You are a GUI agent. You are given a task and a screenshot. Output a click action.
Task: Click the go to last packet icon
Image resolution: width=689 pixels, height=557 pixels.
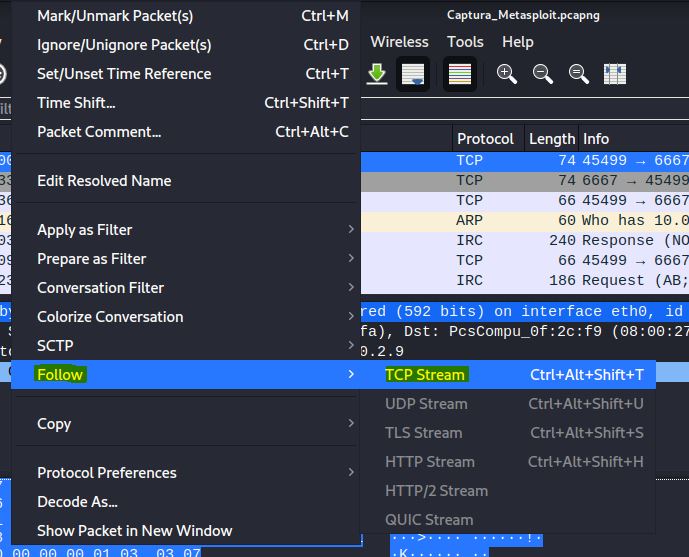[377, 75]
